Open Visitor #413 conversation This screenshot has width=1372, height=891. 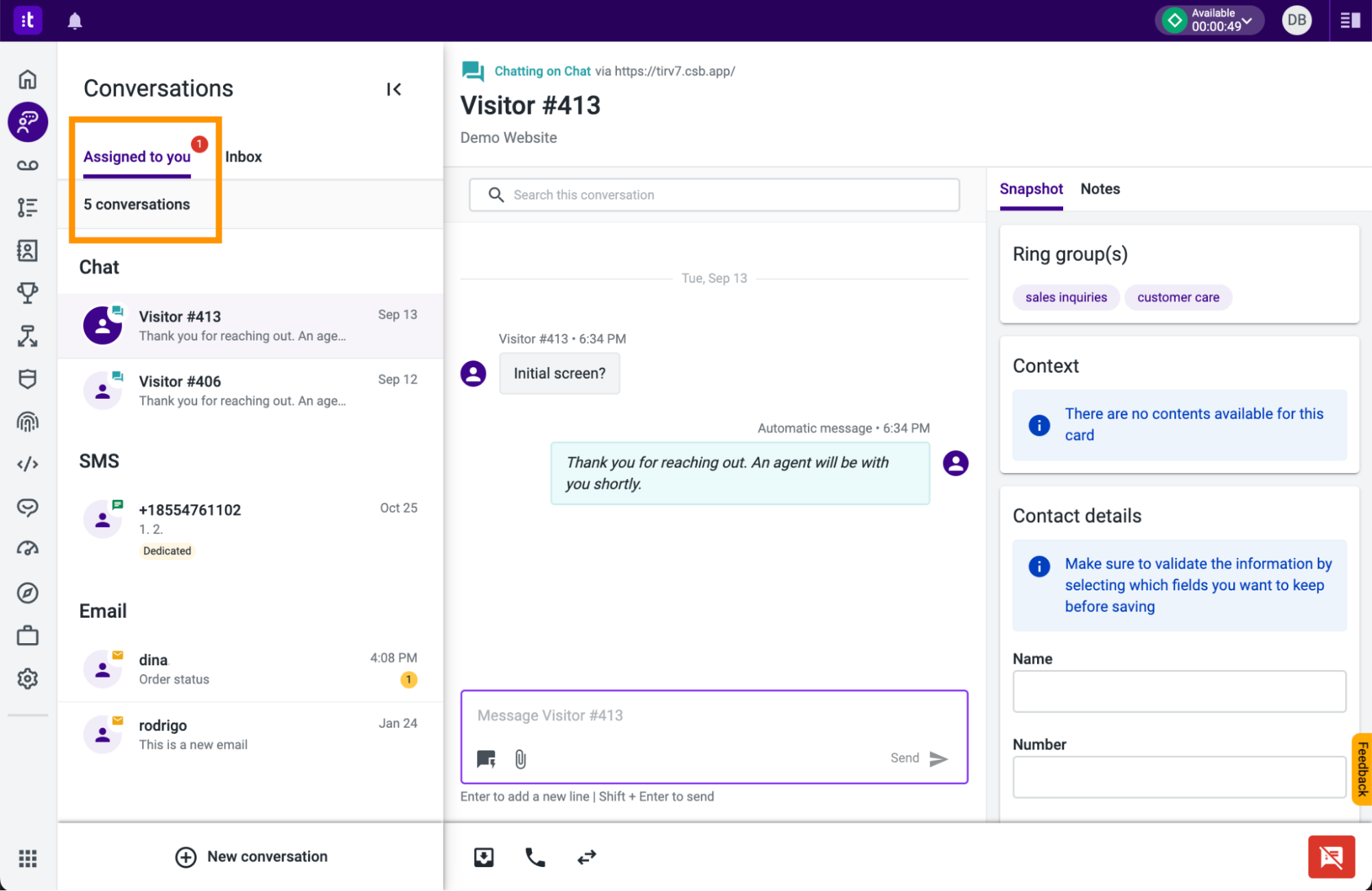click(x=251, y=326)
